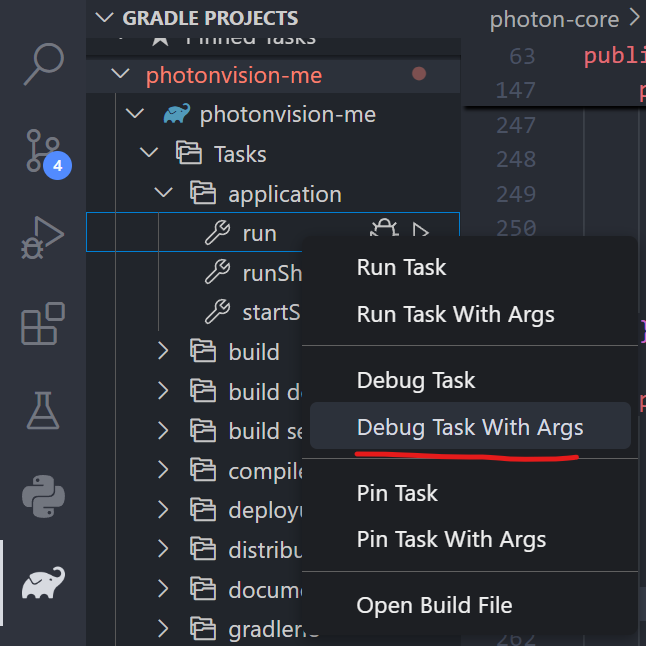
Task: Click line number 248 in editor gutter
Action: click(516, 159)
